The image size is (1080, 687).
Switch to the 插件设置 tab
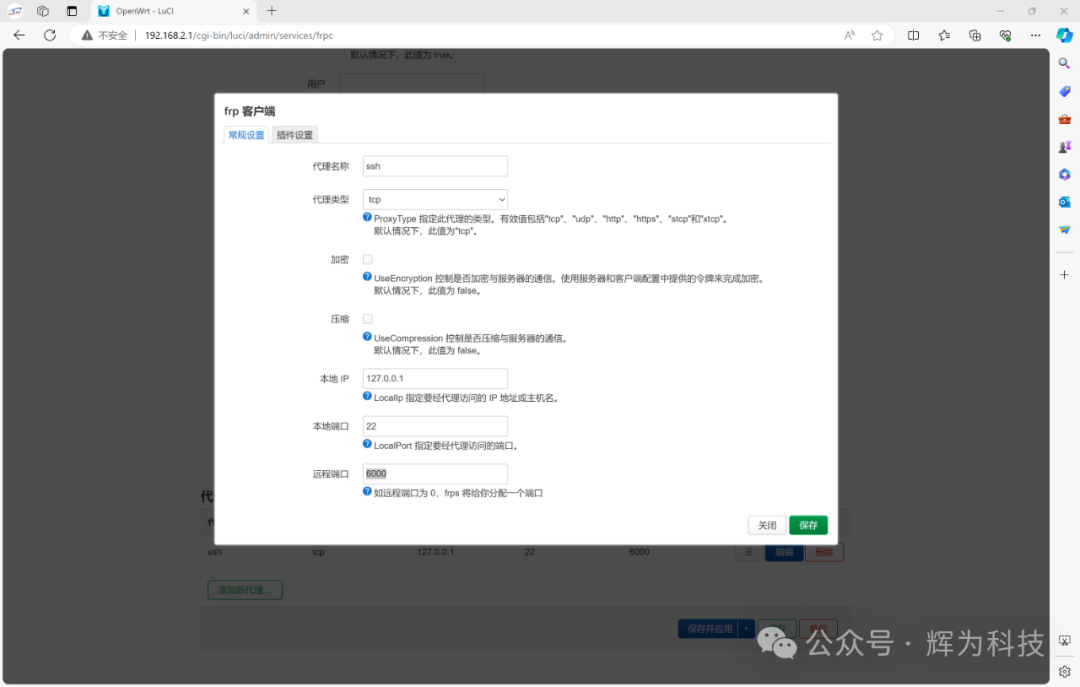294,133
